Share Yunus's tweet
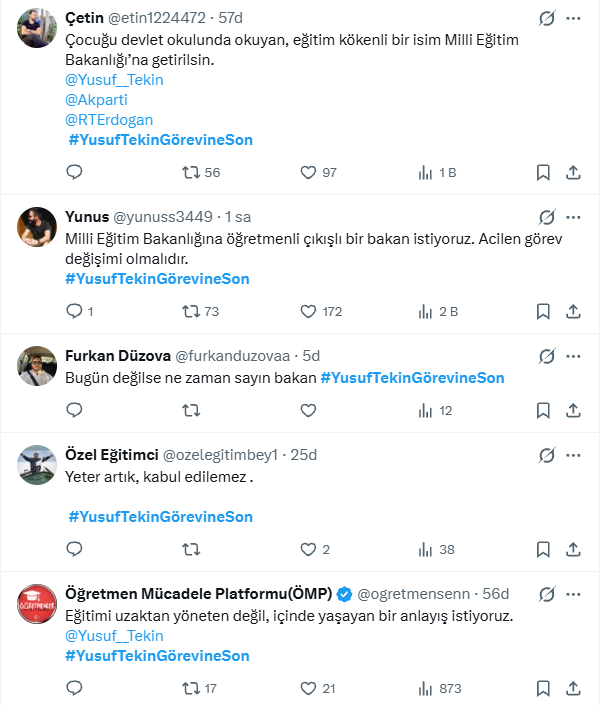The height and width of the screenshot is (705, 602). (x=573, y=311)
